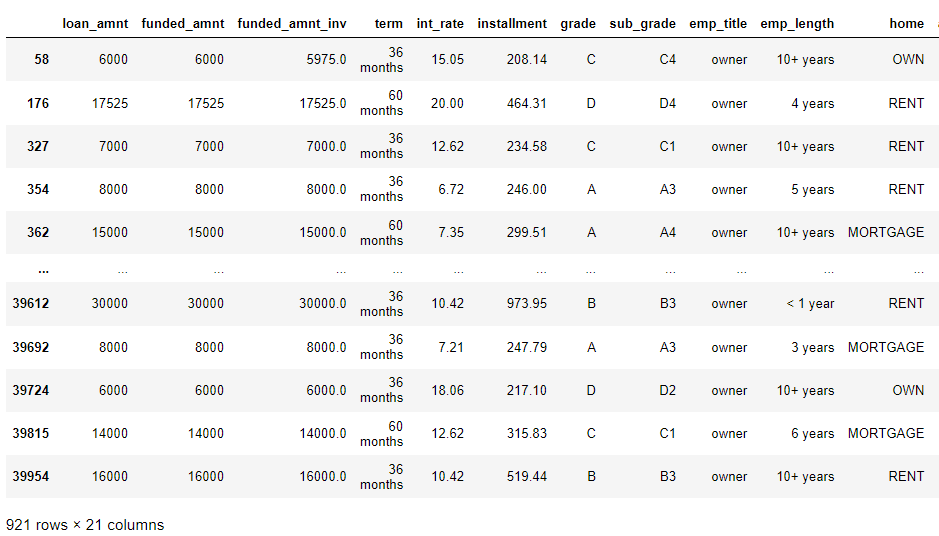Click row index 58
Image resolution: width=939 pixels, height=536 pixels.
tap(41, 59)
